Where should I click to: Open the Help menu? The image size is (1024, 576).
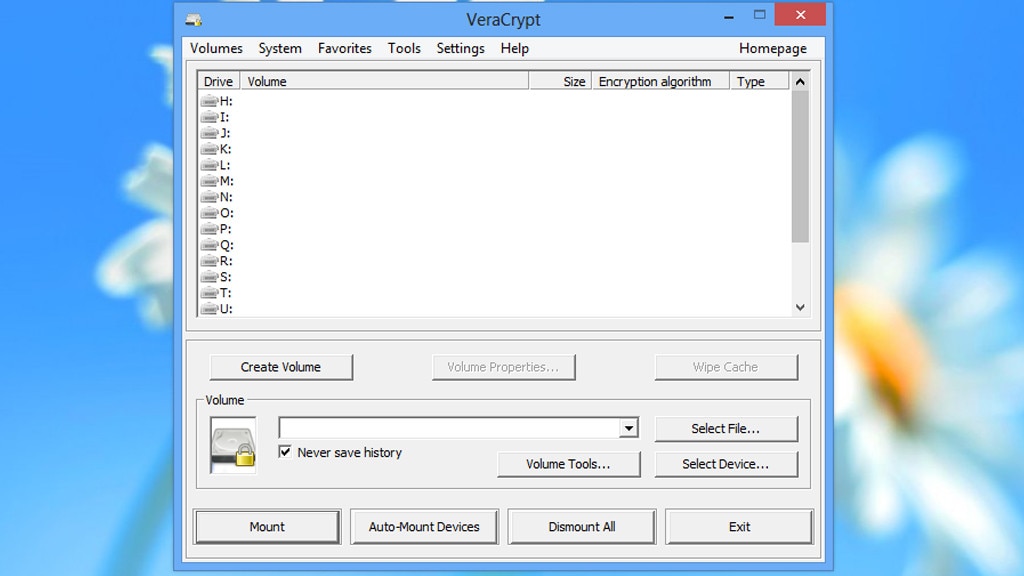[x=515, y=48]
